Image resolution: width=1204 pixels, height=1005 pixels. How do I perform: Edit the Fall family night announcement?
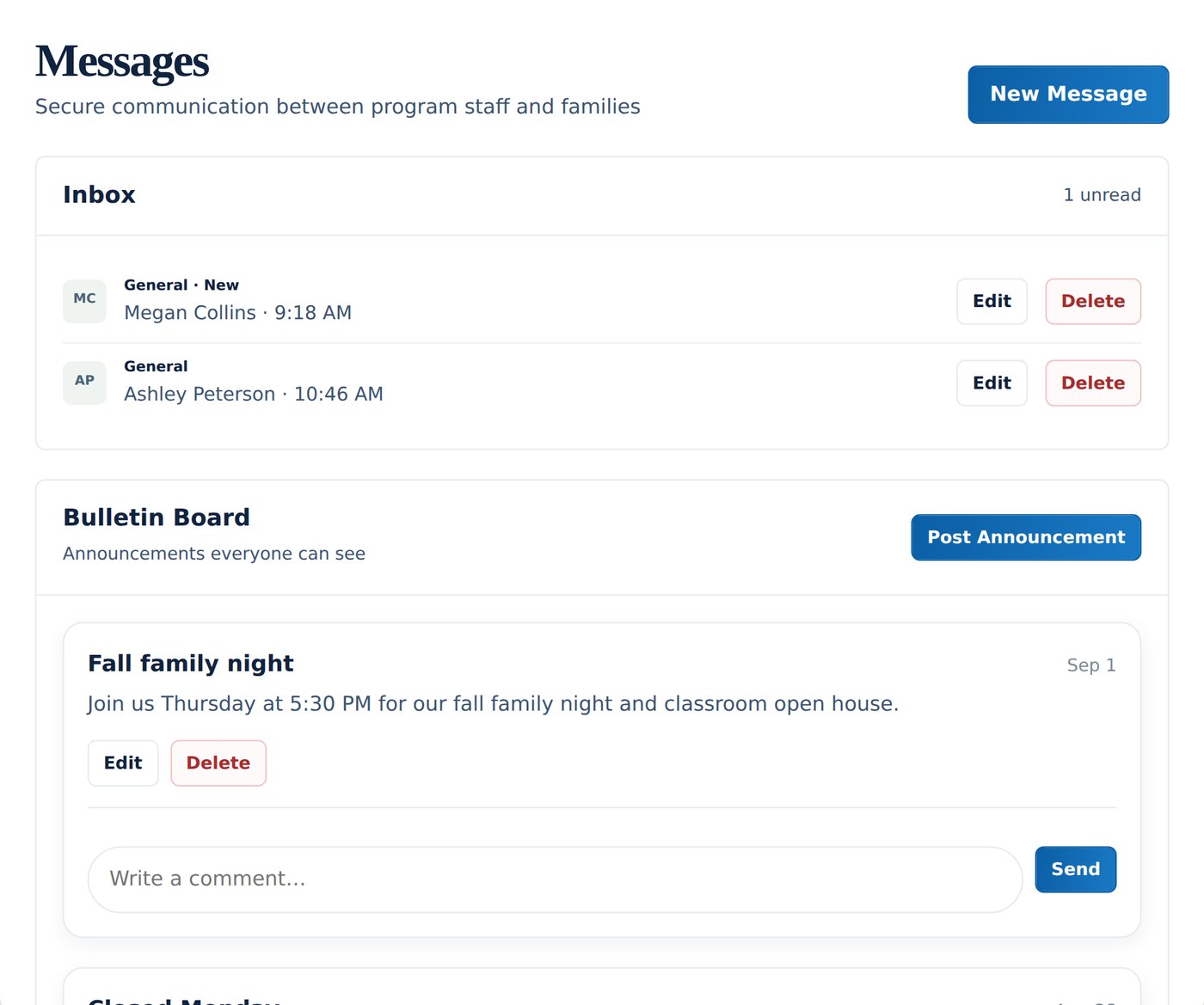click(123, 763)
